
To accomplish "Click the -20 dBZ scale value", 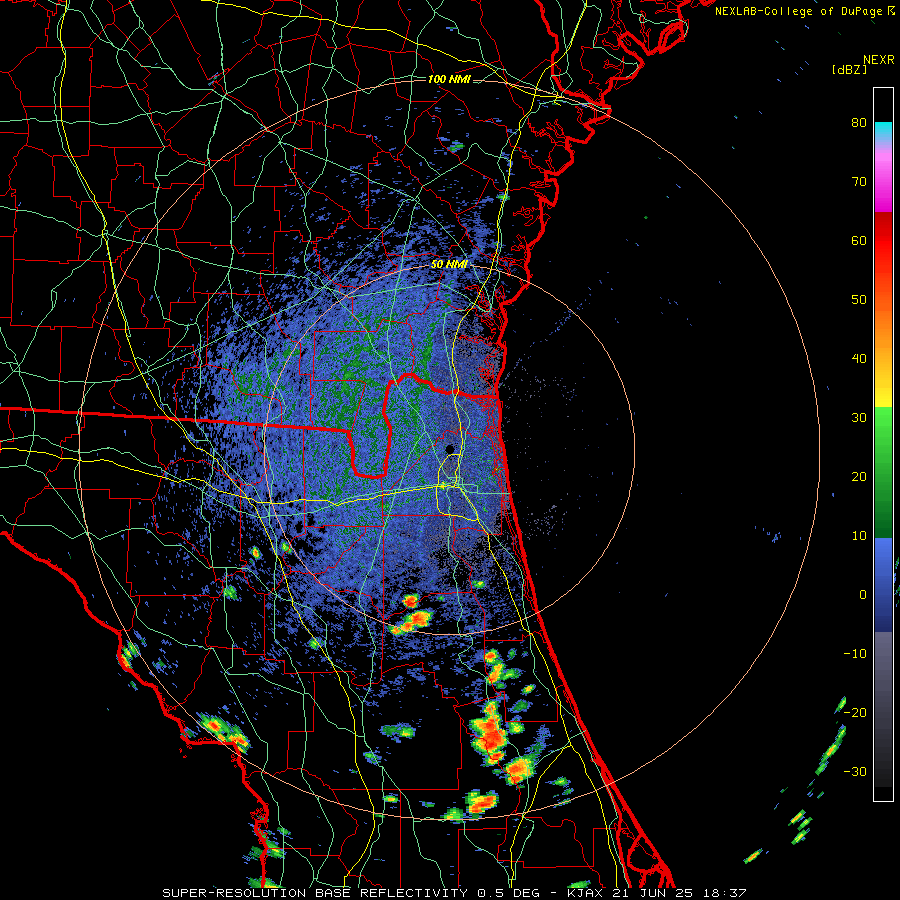I will pyautogui.click(x=855, y=713).
